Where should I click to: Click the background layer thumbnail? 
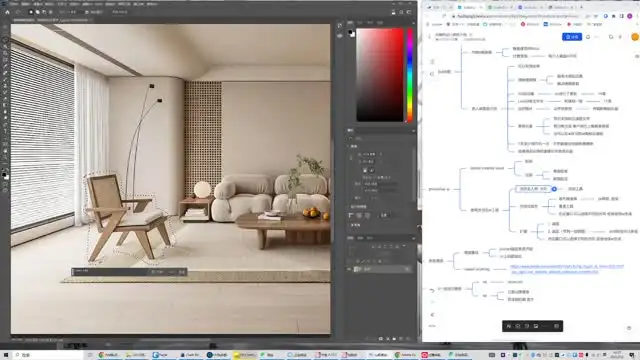click(357, 269)
